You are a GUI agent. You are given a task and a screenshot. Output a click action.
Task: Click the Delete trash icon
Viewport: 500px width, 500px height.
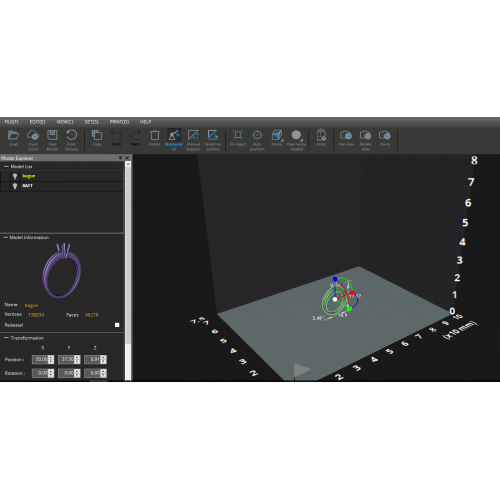[x=155, y=135]
